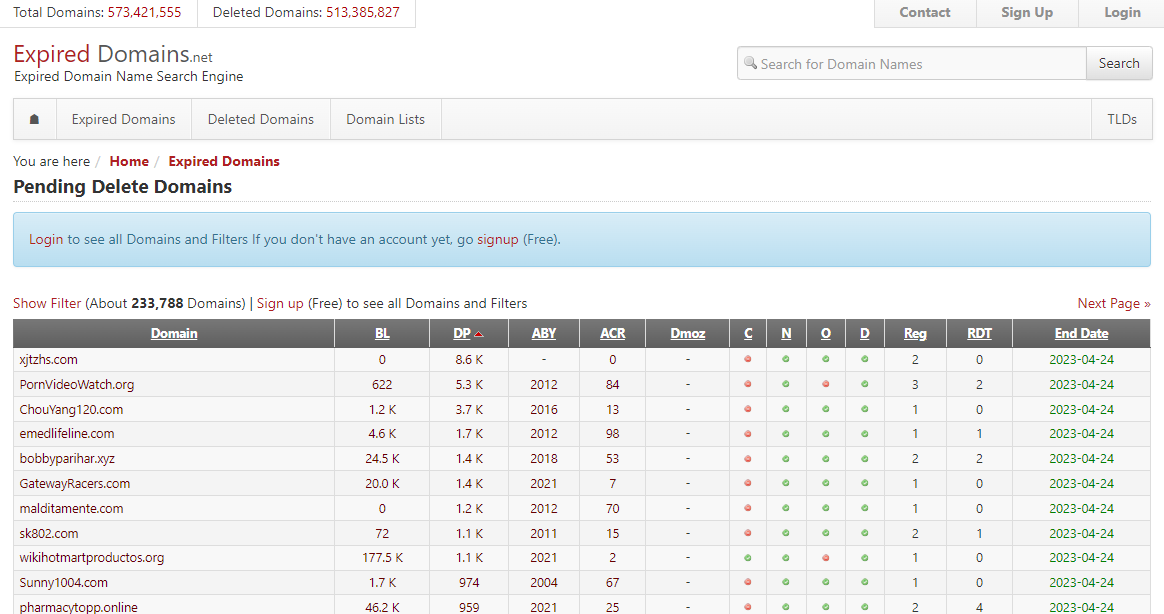Click the home icon in navigation bar
This screenshot has height=614, width=1164.
pos(35,119)
